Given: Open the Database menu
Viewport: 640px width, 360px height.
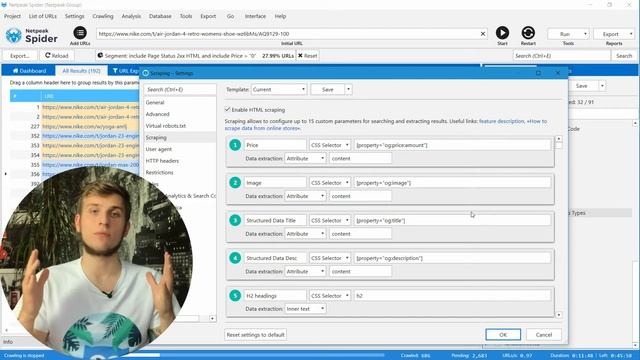Looking at the screenshot, I should [160, 16].
